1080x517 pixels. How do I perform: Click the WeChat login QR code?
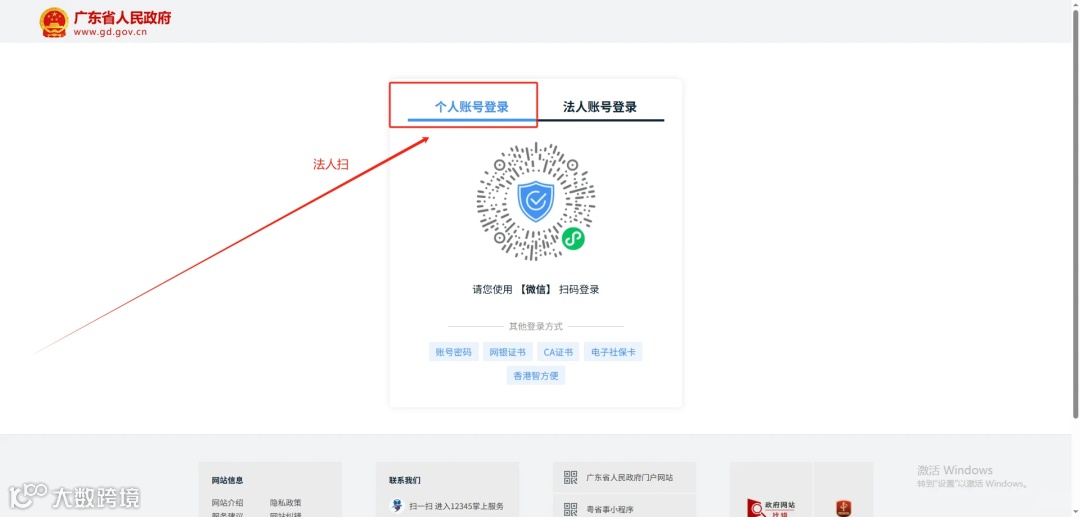coord(536,201)
